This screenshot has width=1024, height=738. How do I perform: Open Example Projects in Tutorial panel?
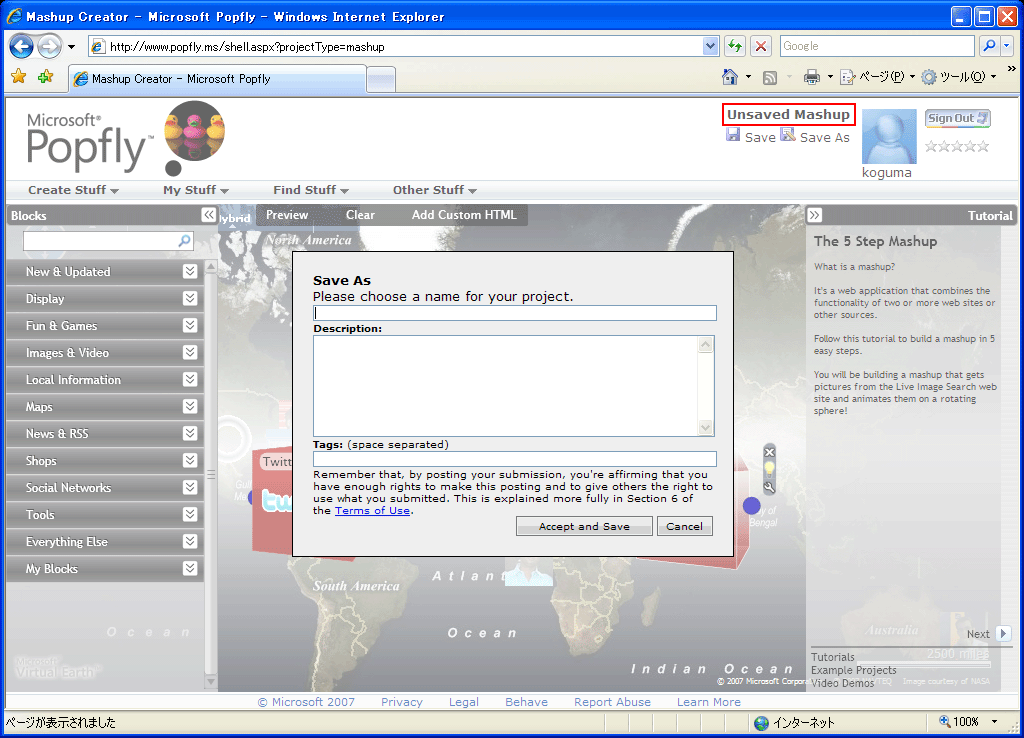click(854, 670)
